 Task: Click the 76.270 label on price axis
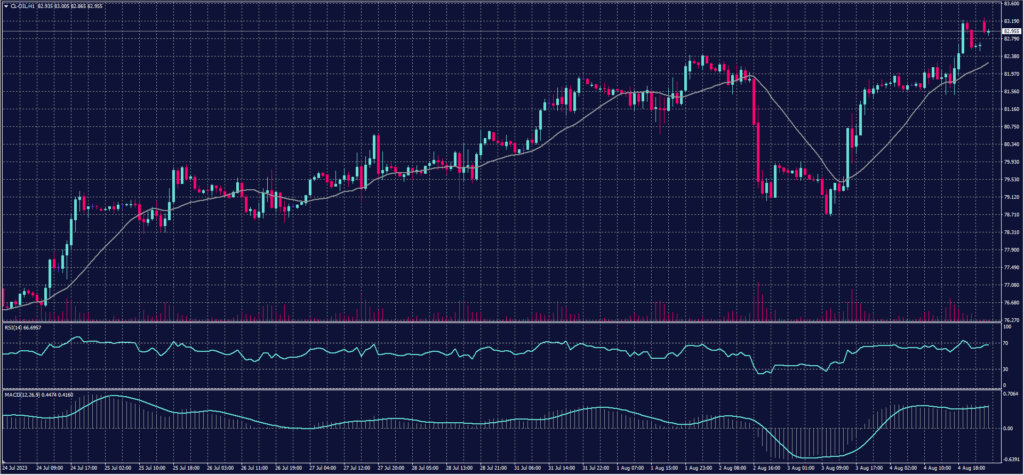click(x=1008, y=319)
